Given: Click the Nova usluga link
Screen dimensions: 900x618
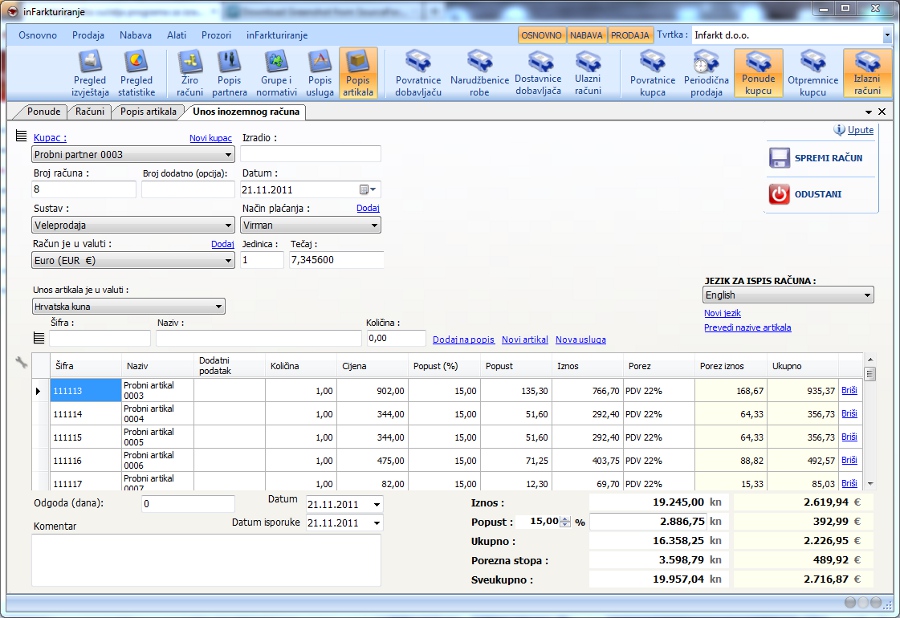Looking at the screenshot, I should click(x=580, y=339).
